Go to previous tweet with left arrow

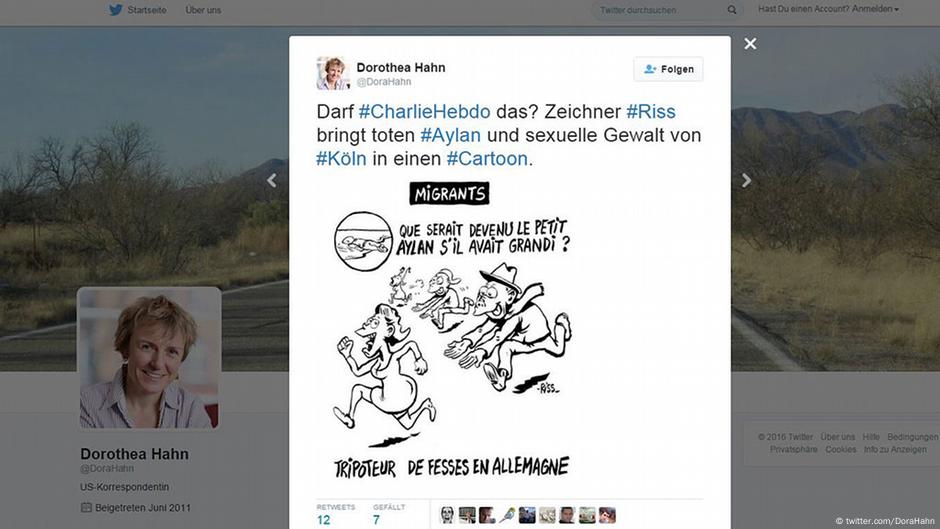(x=272, y=180)
